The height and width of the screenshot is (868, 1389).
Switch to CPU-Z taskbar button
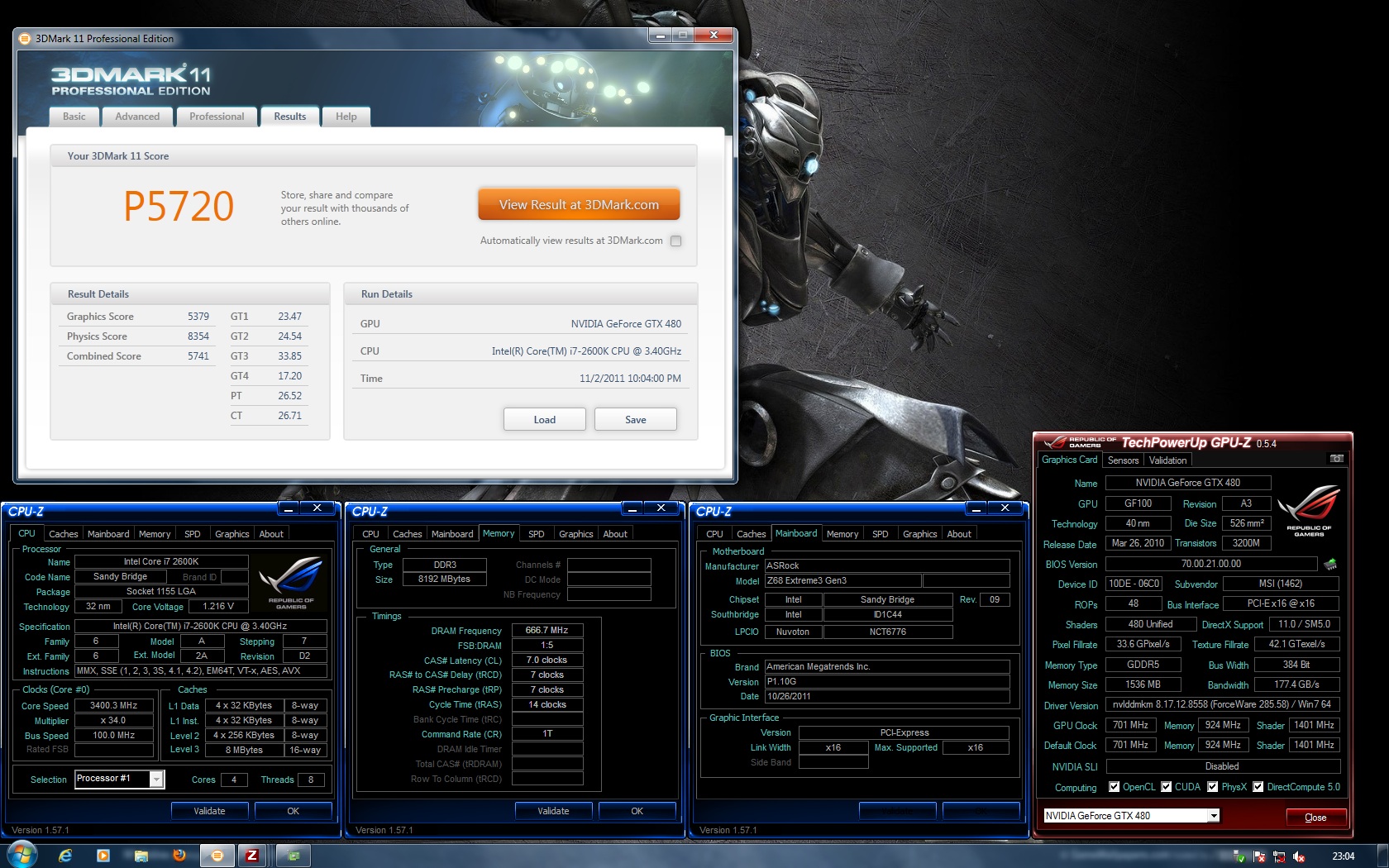pyautogui.click(x=252, y=856)
